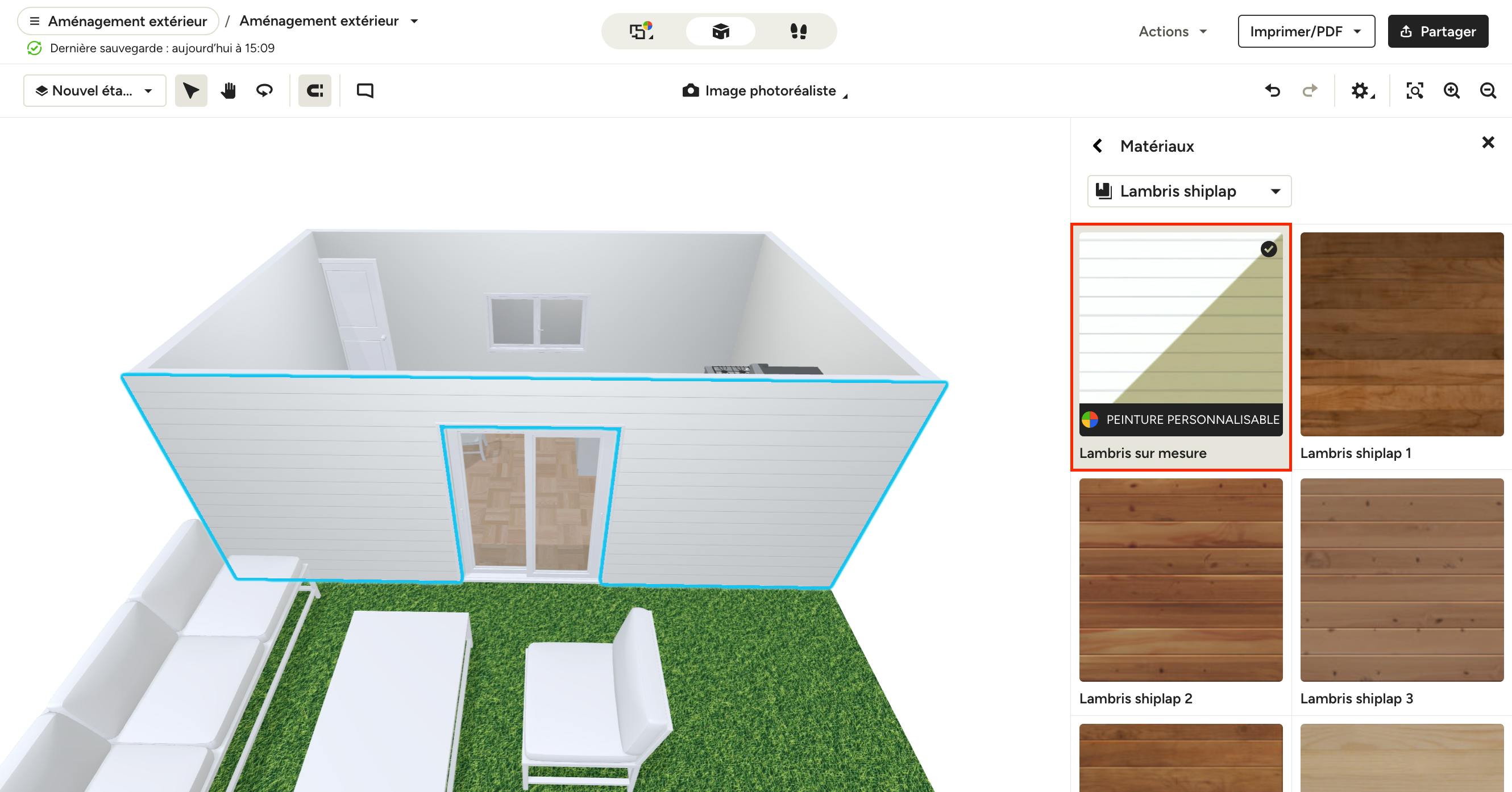
Task: Activate the orbit rotate tool
Action: [x=265, y=90]
